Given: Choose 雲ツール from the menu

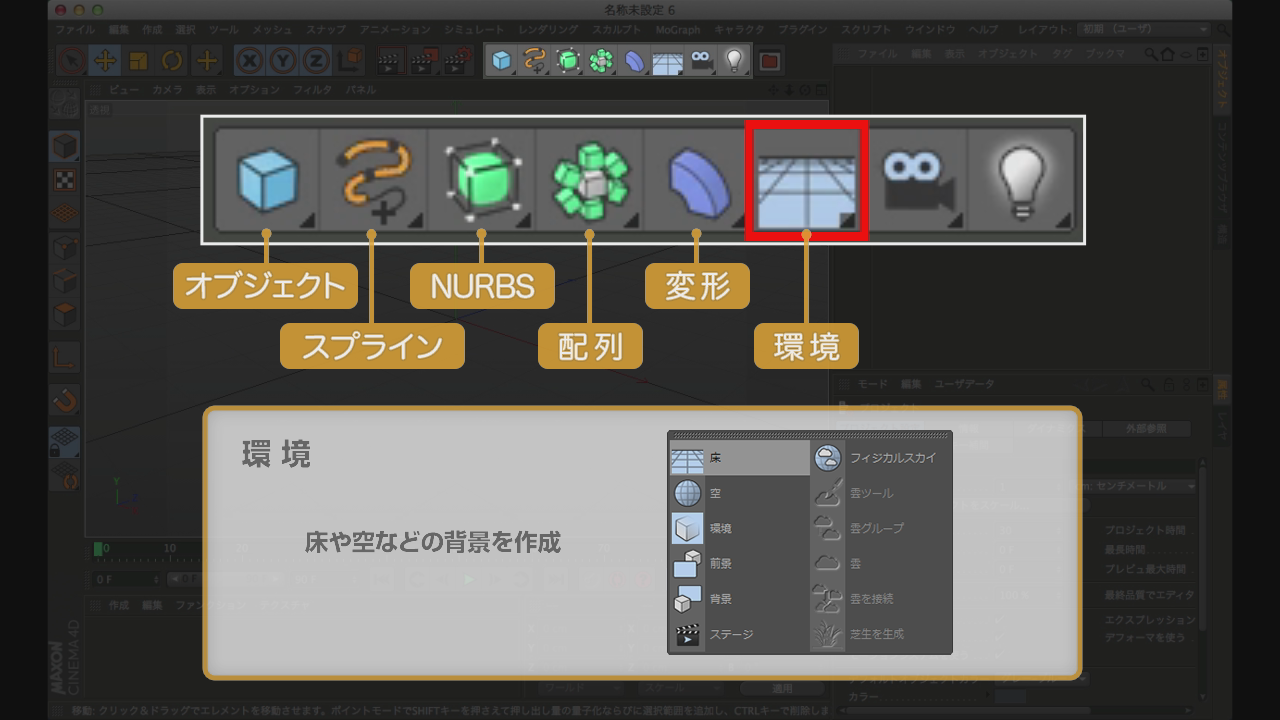Looking at the screenshot, I should pos(880,493).
